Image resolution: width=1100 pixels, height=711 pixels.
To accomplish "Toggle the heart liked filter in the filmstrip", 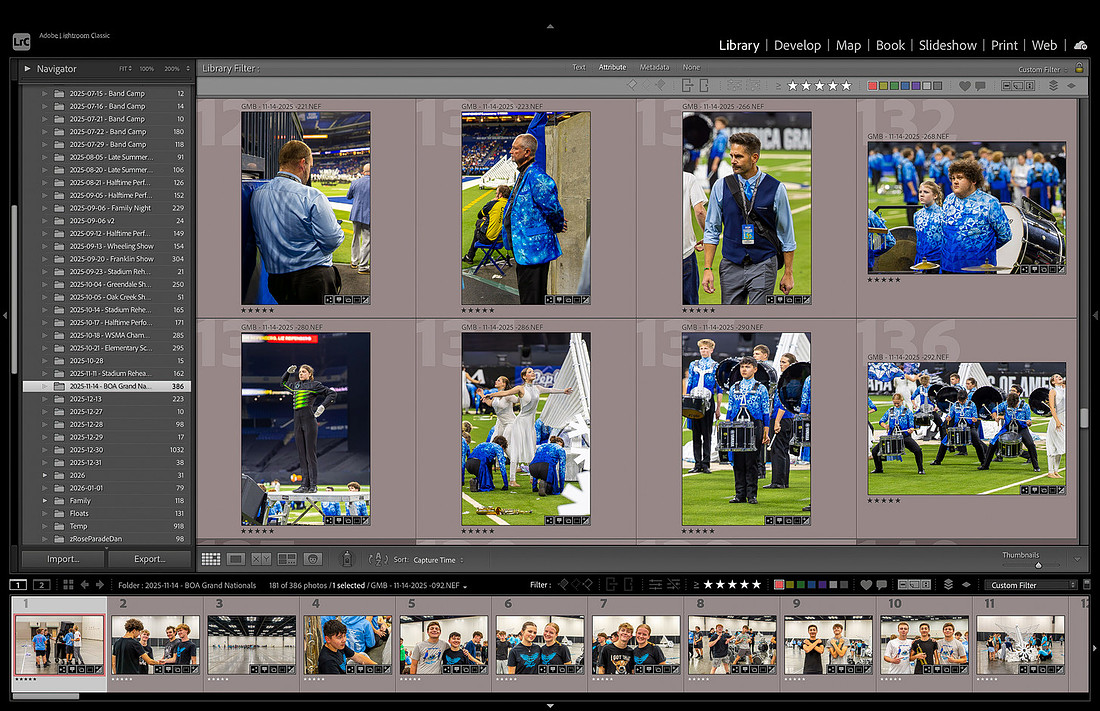I will (x=866, y=585).
